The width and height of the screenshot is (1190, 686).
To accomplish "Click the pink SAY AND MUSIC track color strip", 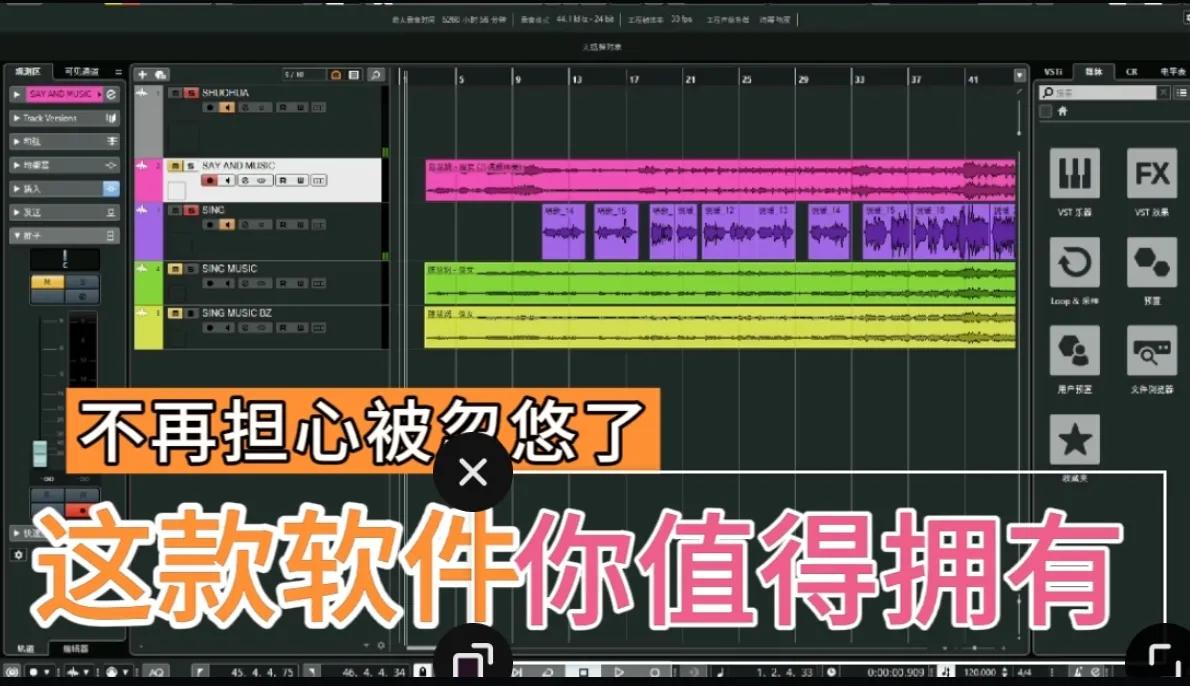I will click(149, 180).
